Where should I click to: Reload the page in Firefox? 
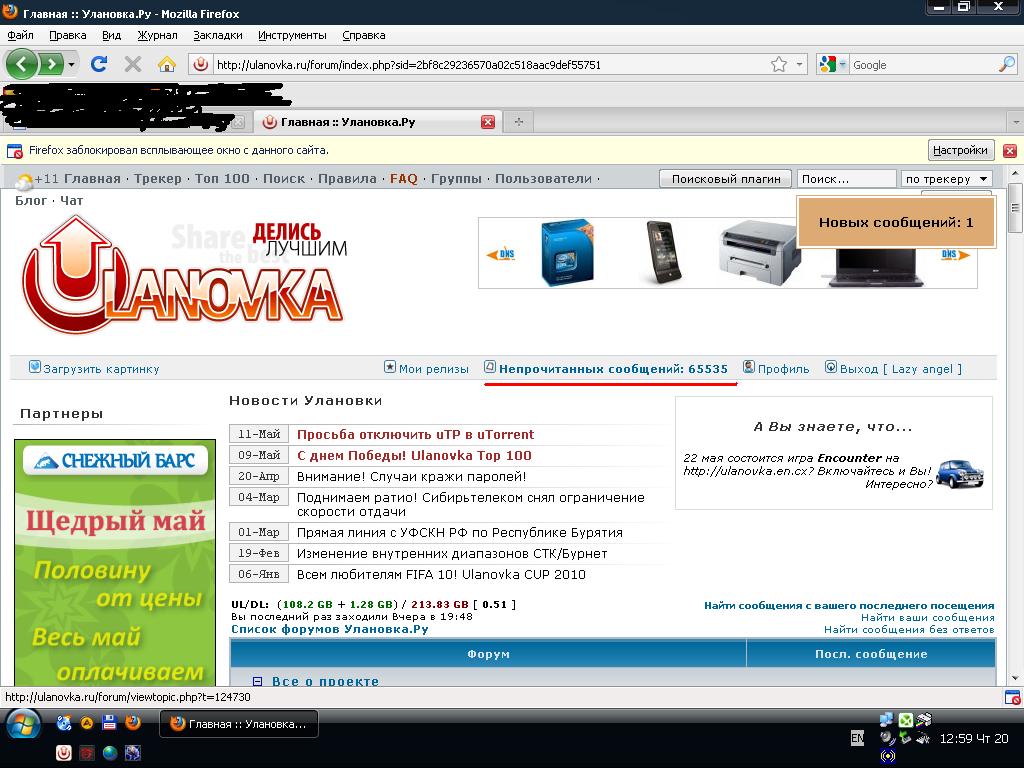tap(98, 63)
